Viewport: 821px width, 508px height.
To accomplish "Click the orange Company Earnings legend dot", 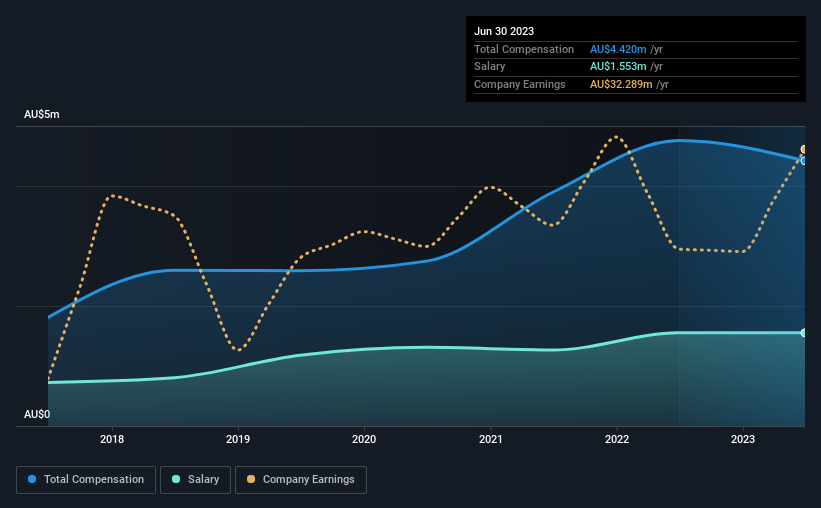I will coord(251,479).
